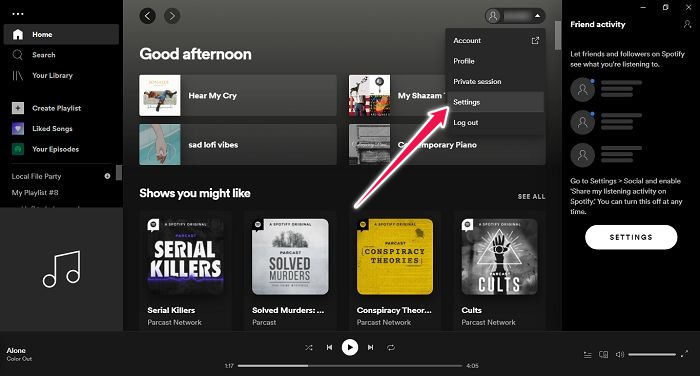Viewport: 700px width, 376px height.
Task: Skip to the next track
Action: 371,347
